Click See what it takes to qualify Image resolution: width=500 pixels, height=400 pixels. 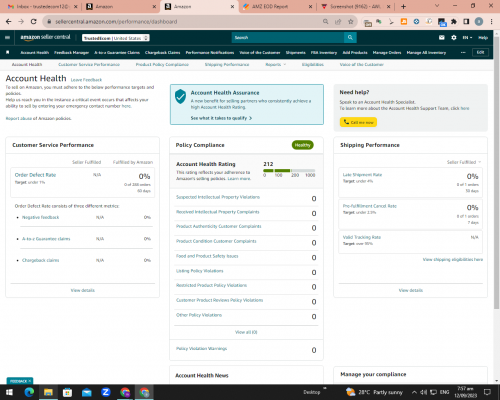[221, 118]
